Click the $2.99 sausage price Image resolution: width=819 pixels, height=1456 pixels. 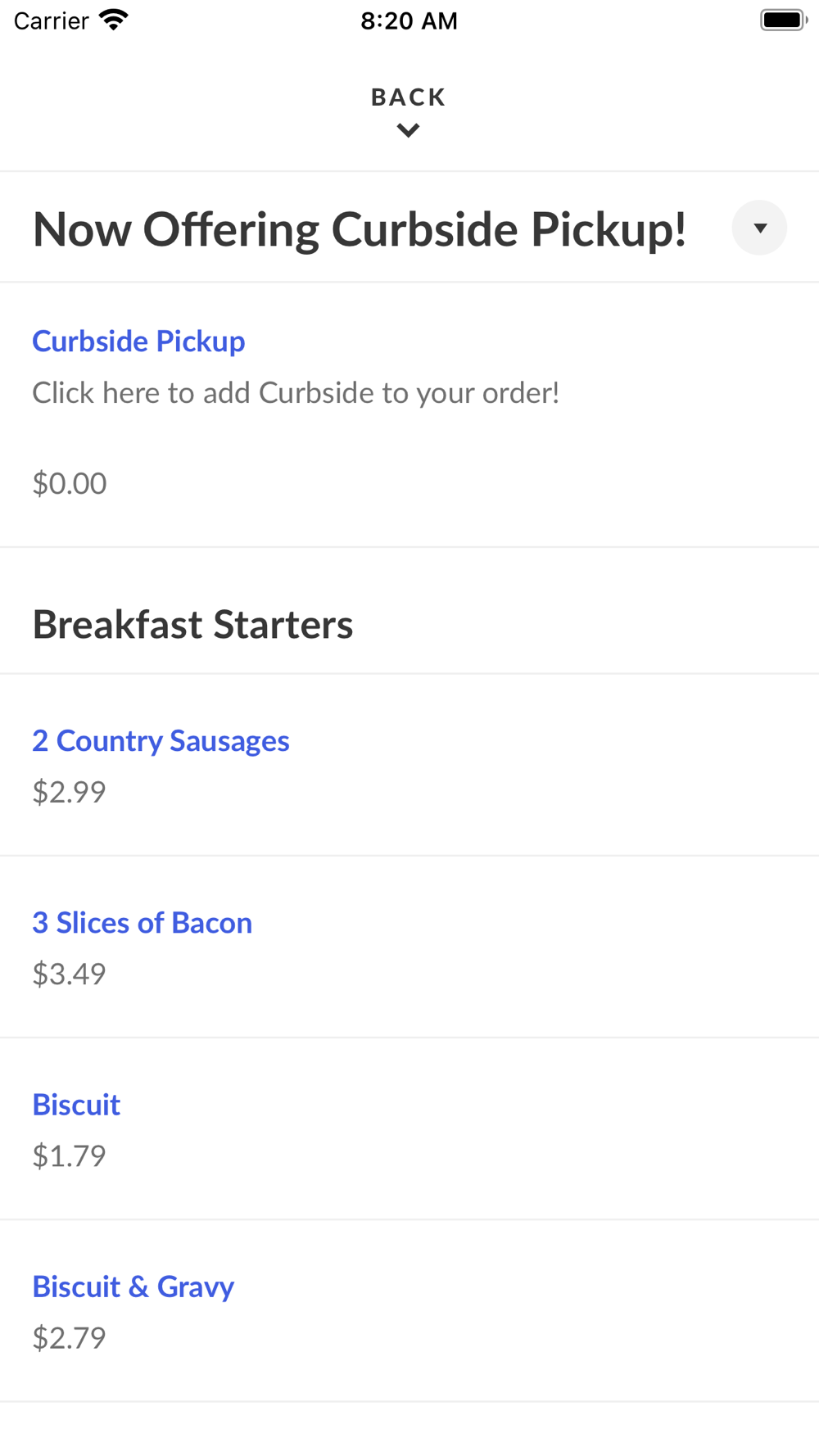[x=70, y=792]
